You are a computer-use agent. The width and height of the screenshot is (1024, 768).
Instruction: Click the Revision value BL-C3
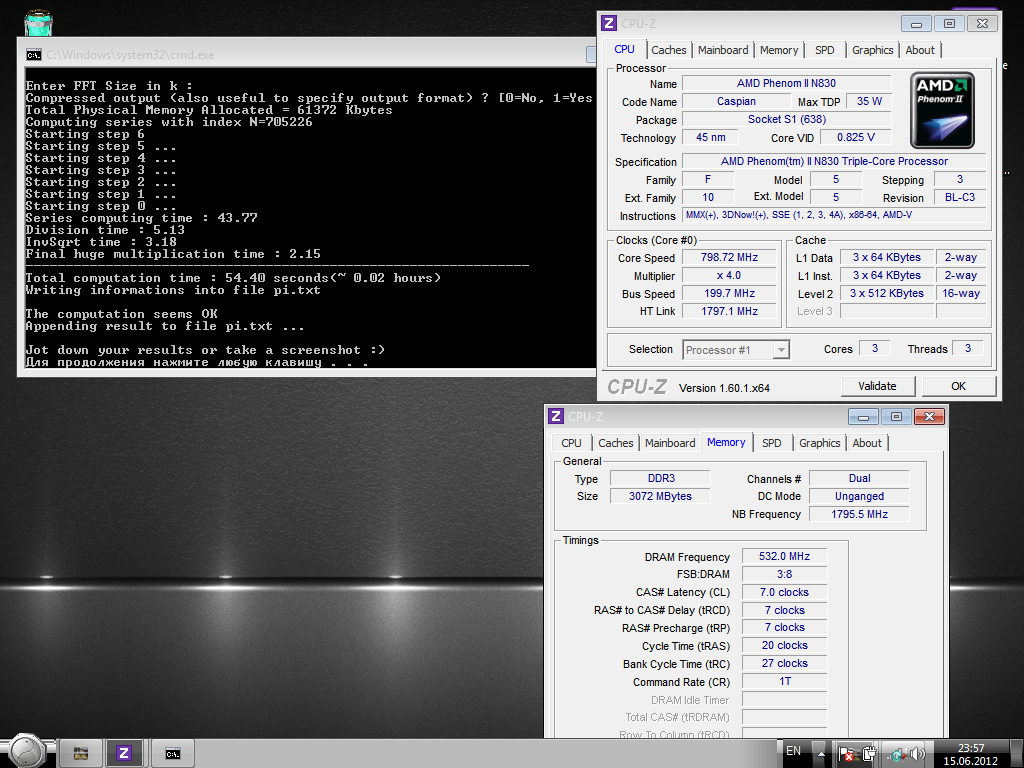pyautogui.click(x=959, y=197)
